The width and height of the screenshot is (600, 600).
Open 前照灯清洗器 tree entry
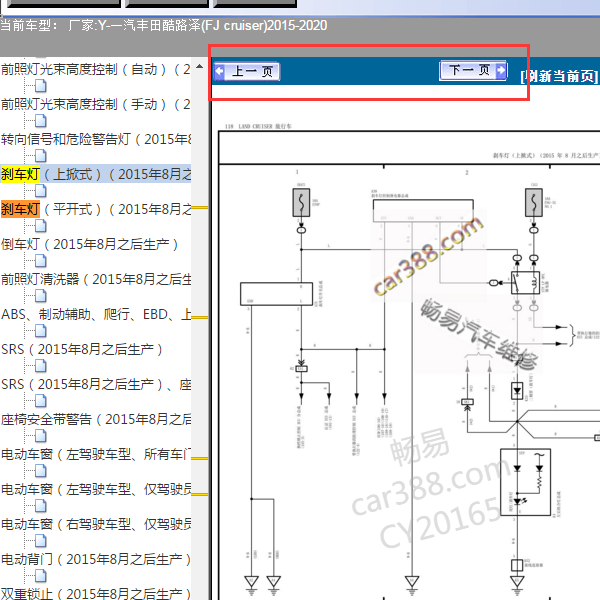96,279
